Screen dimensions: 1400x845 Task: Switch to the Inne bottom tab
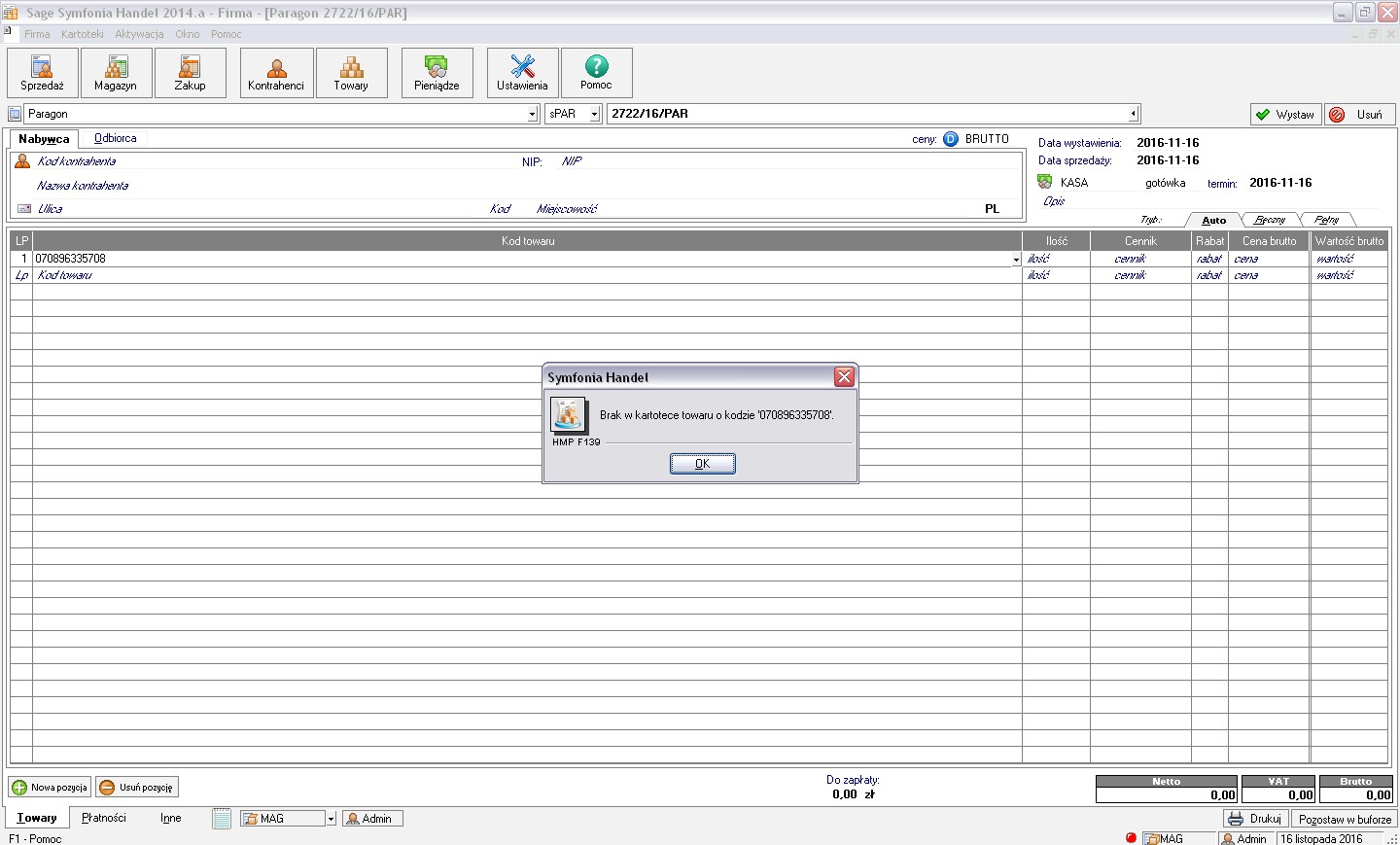point(171,818)
